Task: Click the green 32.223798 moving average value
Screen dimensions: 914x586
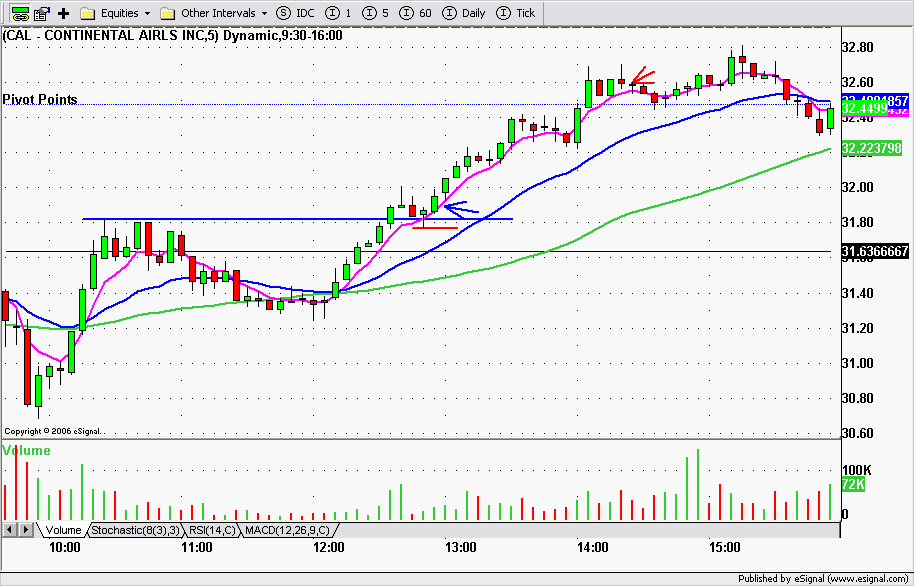Action: tap(871, 148)
